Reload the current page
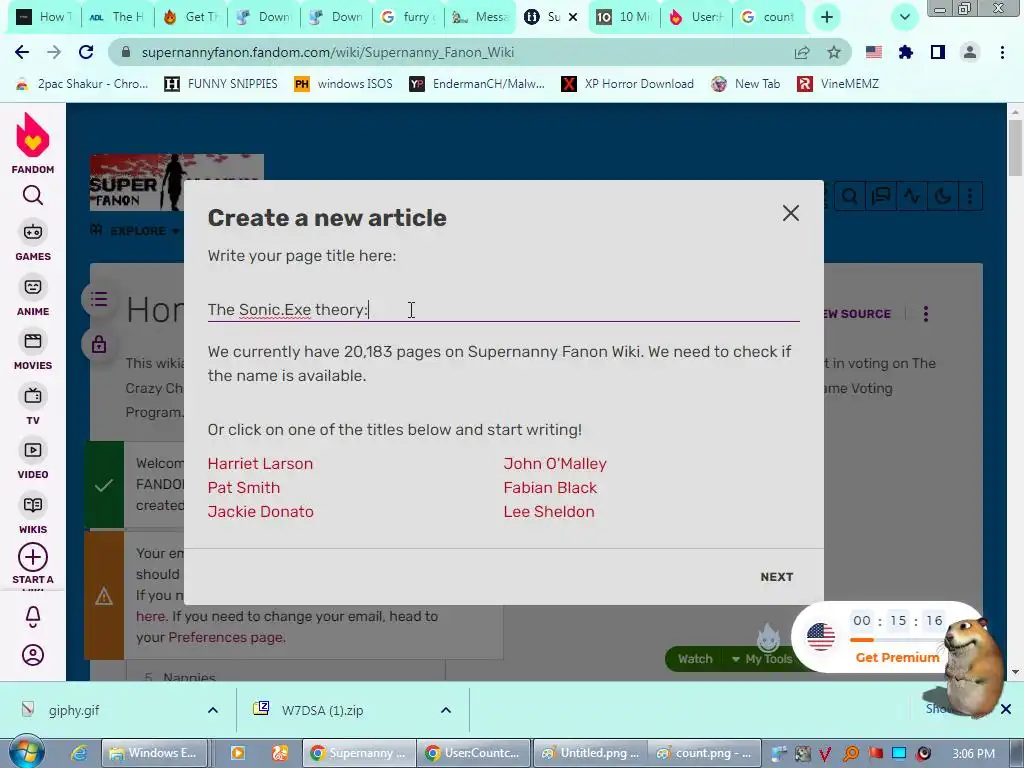 click(86, 52)
